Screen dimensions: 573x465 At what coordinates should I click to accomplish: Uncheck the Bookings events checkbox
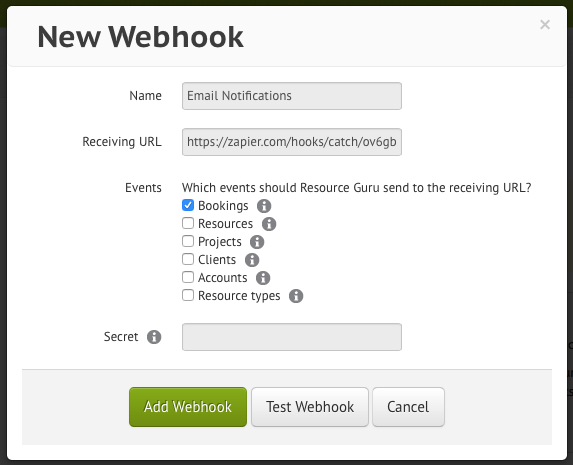point(188,205)
